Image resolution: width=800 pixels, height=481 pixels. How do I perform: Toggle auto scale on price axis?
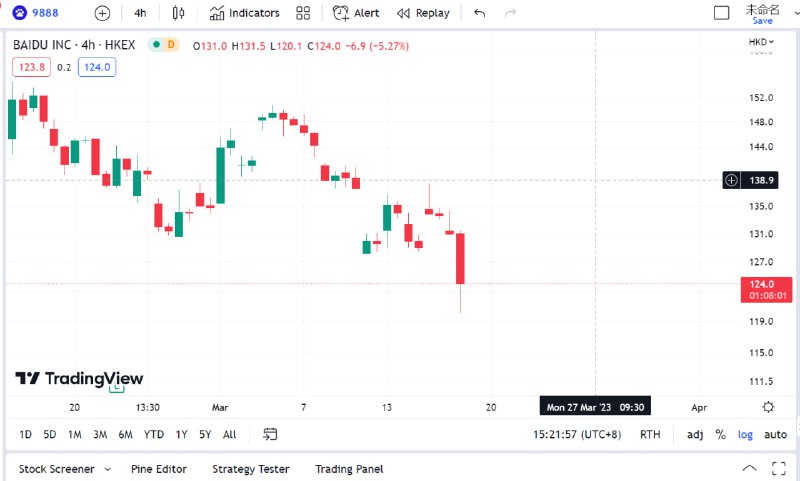pos(775,434)
